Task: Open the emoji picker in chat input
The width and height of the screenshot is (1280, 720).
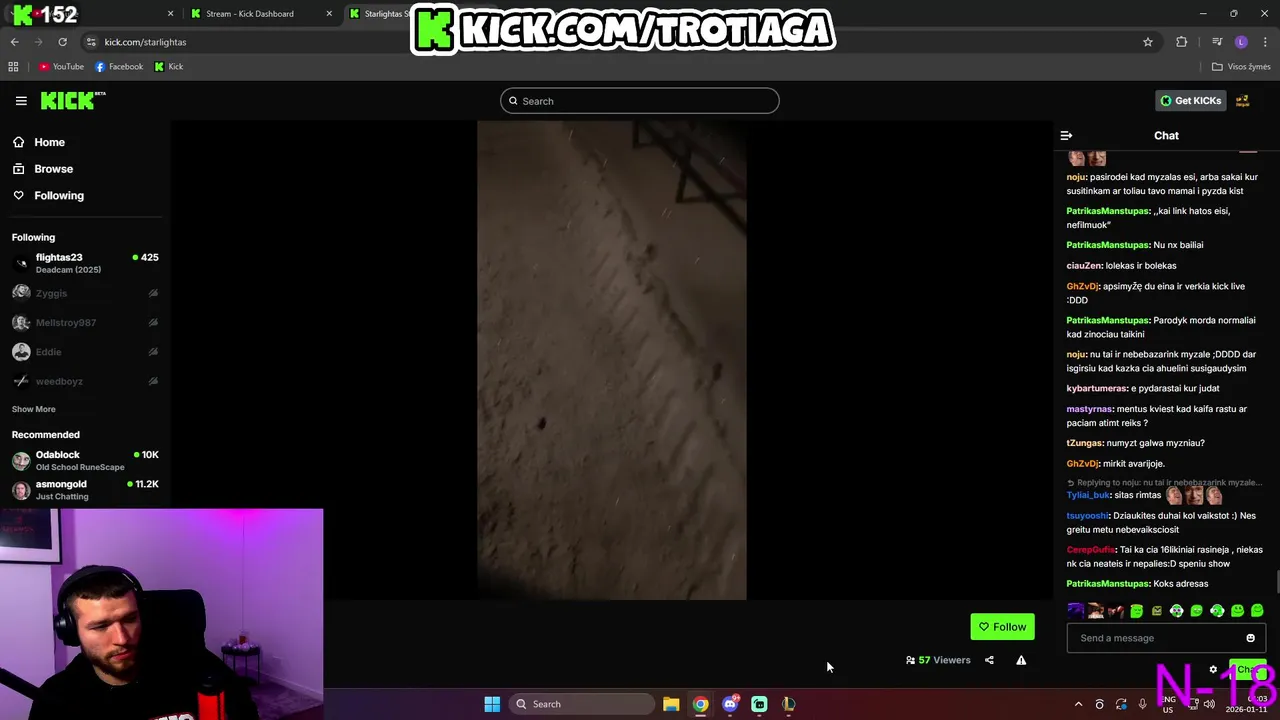Action: click(1250, 638)
